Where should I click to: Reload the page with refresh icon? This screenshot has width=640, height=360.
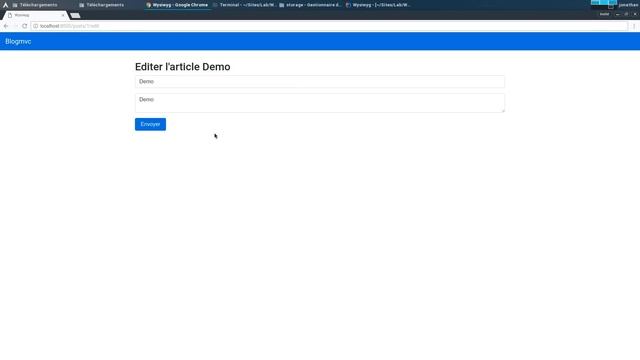tap(24, 26)
